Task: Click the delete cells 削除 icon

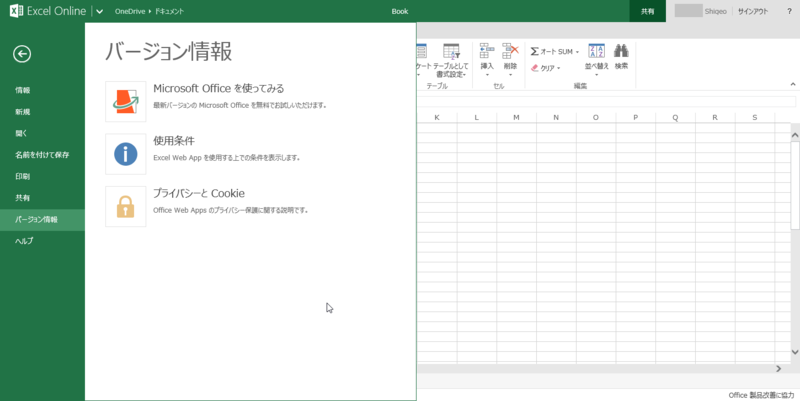Action: point(510,51)
